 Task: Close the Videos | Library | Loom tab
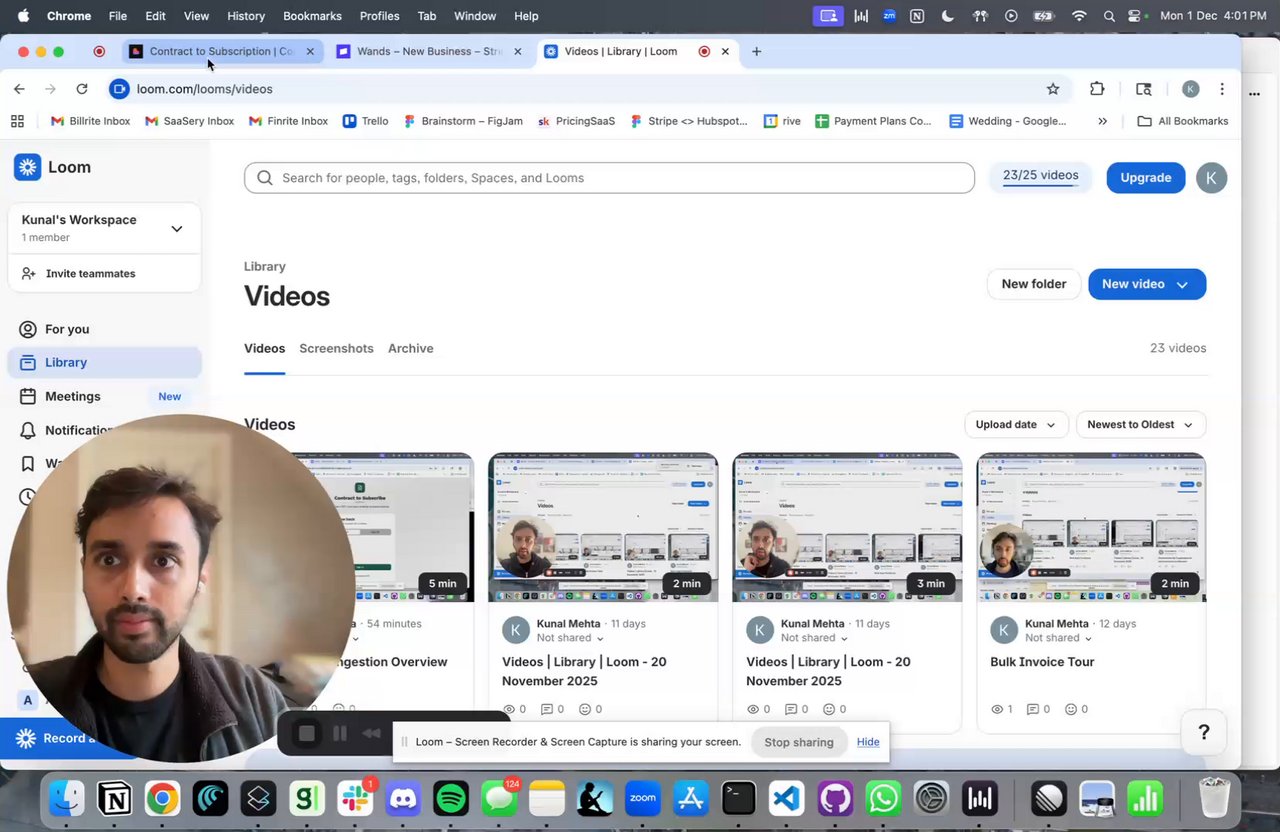click(x=725, y=51)
